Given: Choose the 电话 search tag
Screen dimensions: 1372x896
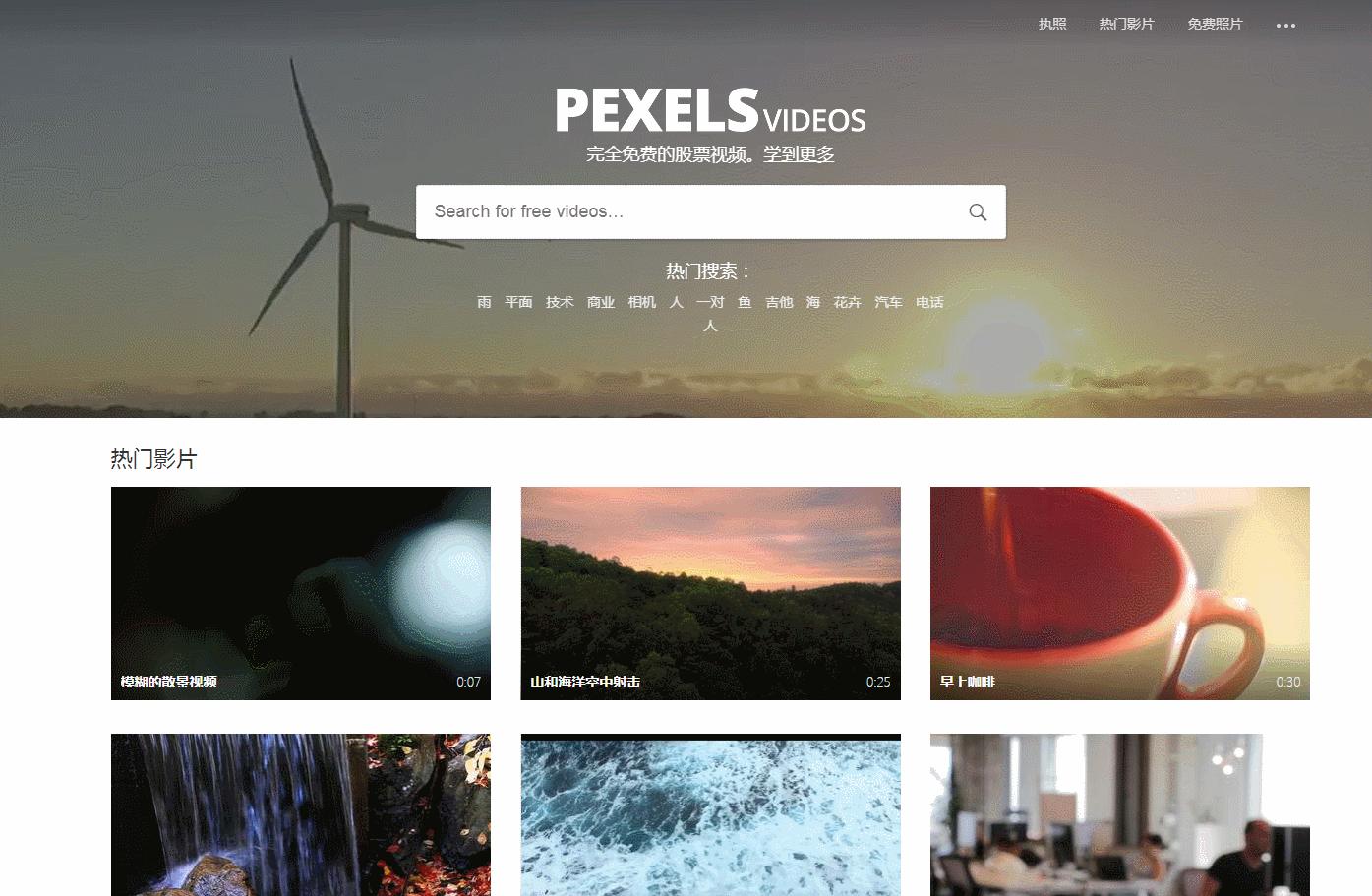Looking at the screenshot, I should (929, 302).
